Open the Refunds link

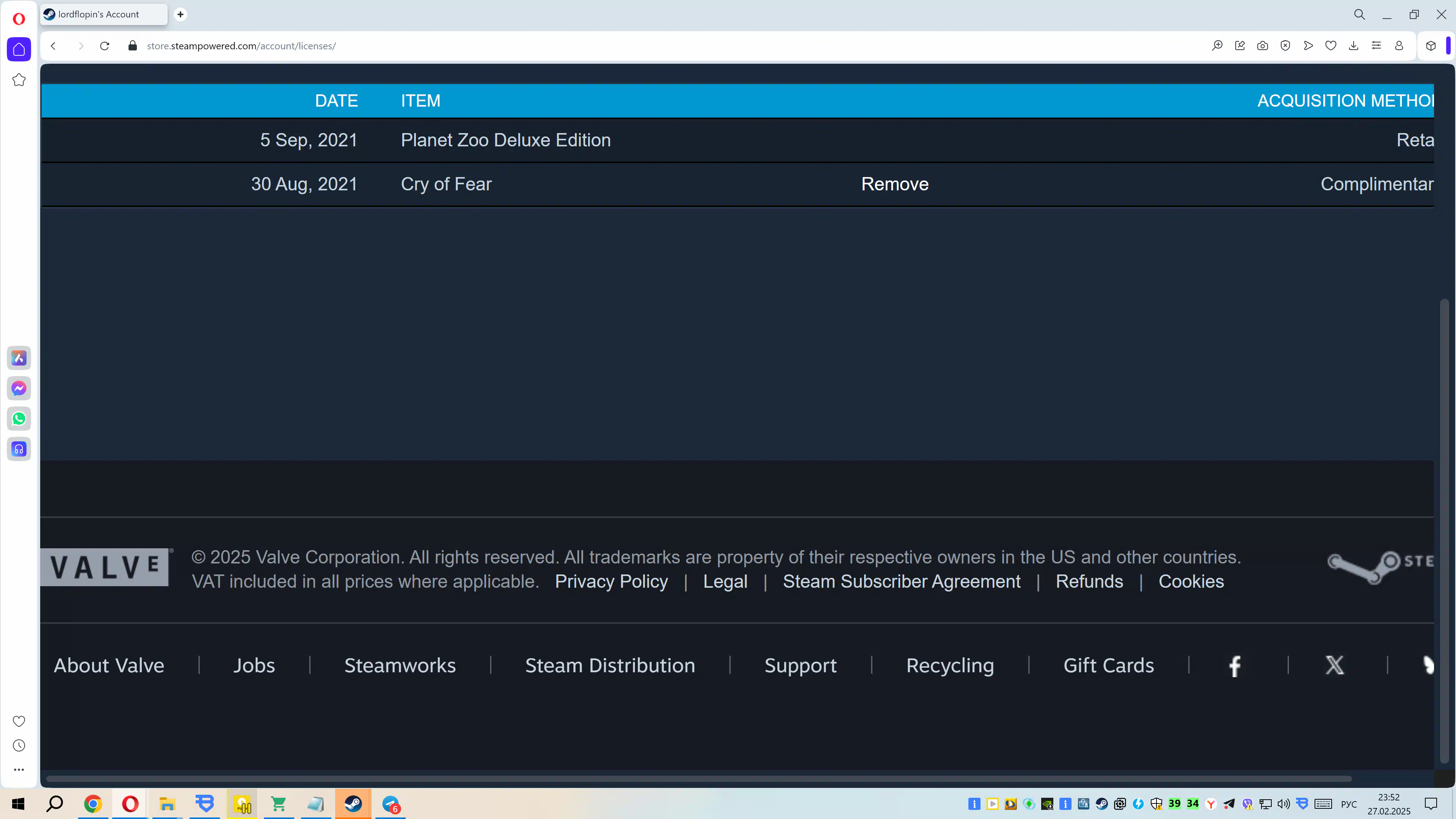click(x=1089, y=582)
